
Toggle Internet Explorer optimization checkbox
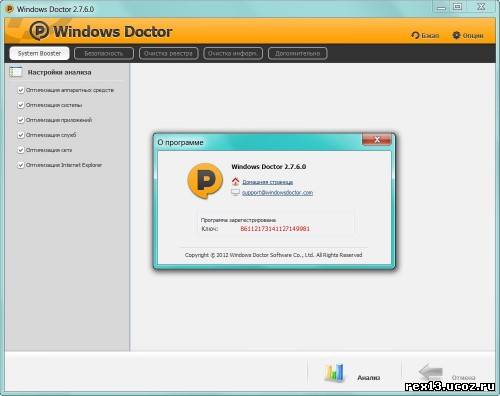pyautogui.click(x=21, y=165)
